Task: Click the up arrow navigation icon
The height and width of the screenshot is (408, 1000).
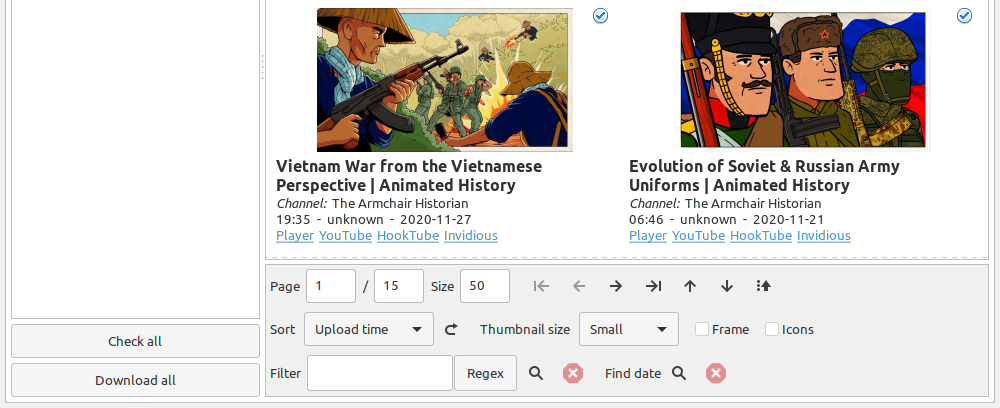Action: point(689,286)
